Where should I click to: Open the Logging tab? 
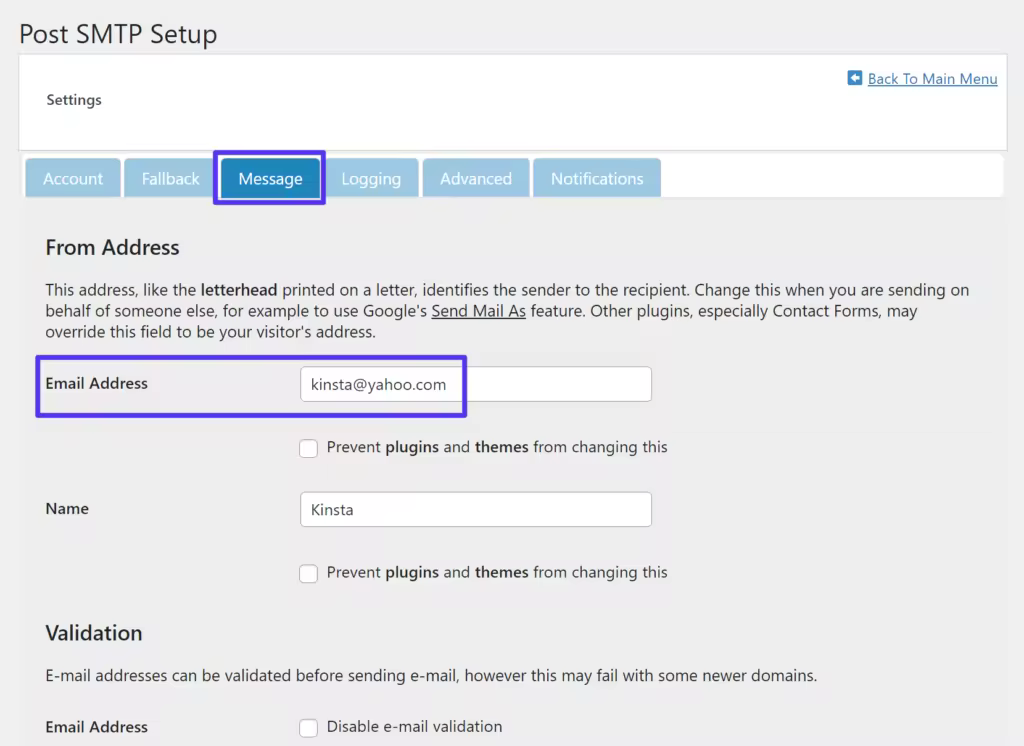click(x=371, y=178)
